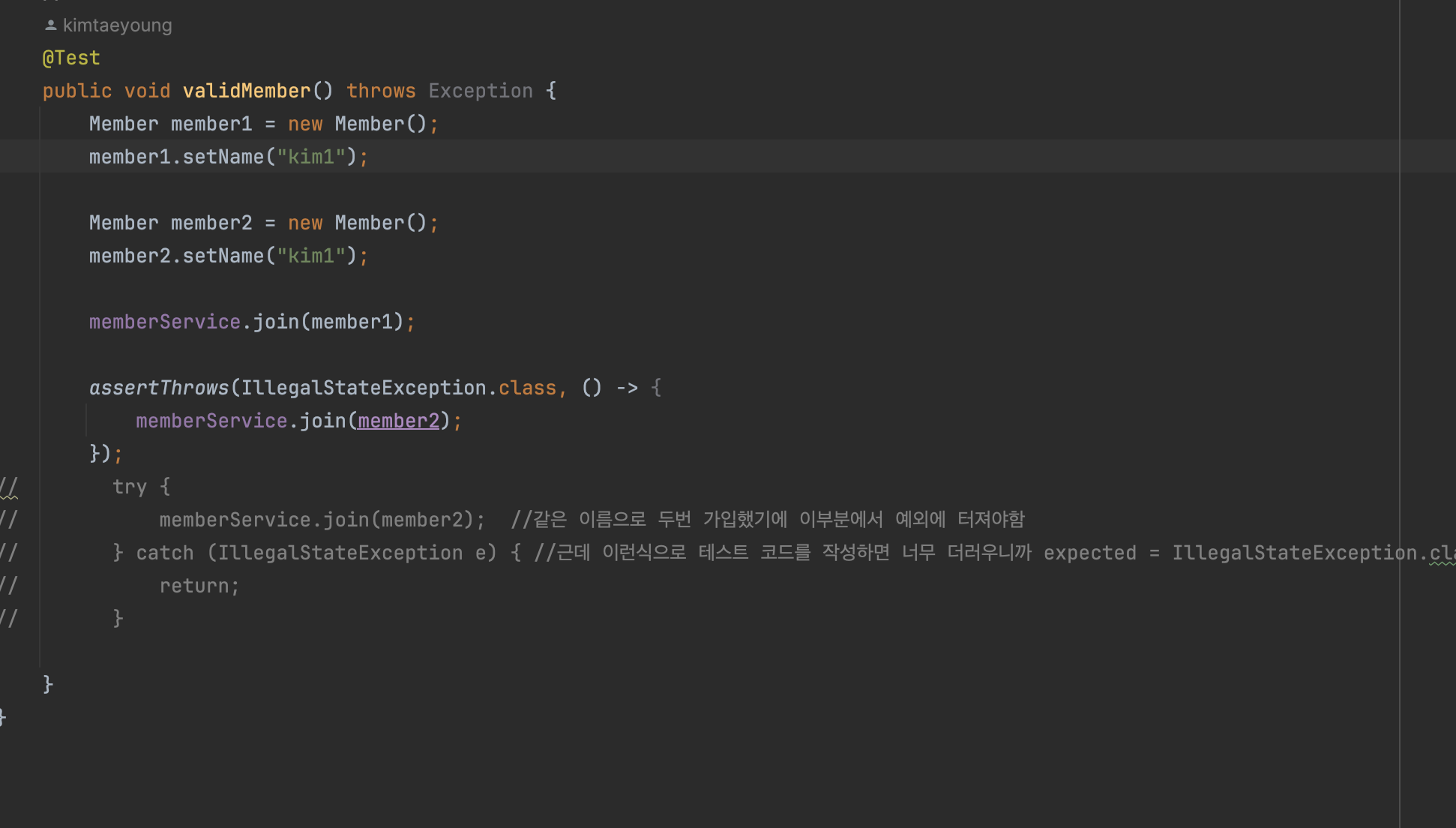Click memberService in the join(member1) call
Image resolution: width=1456 pixels, height=828 pixels.
[164, 322]
